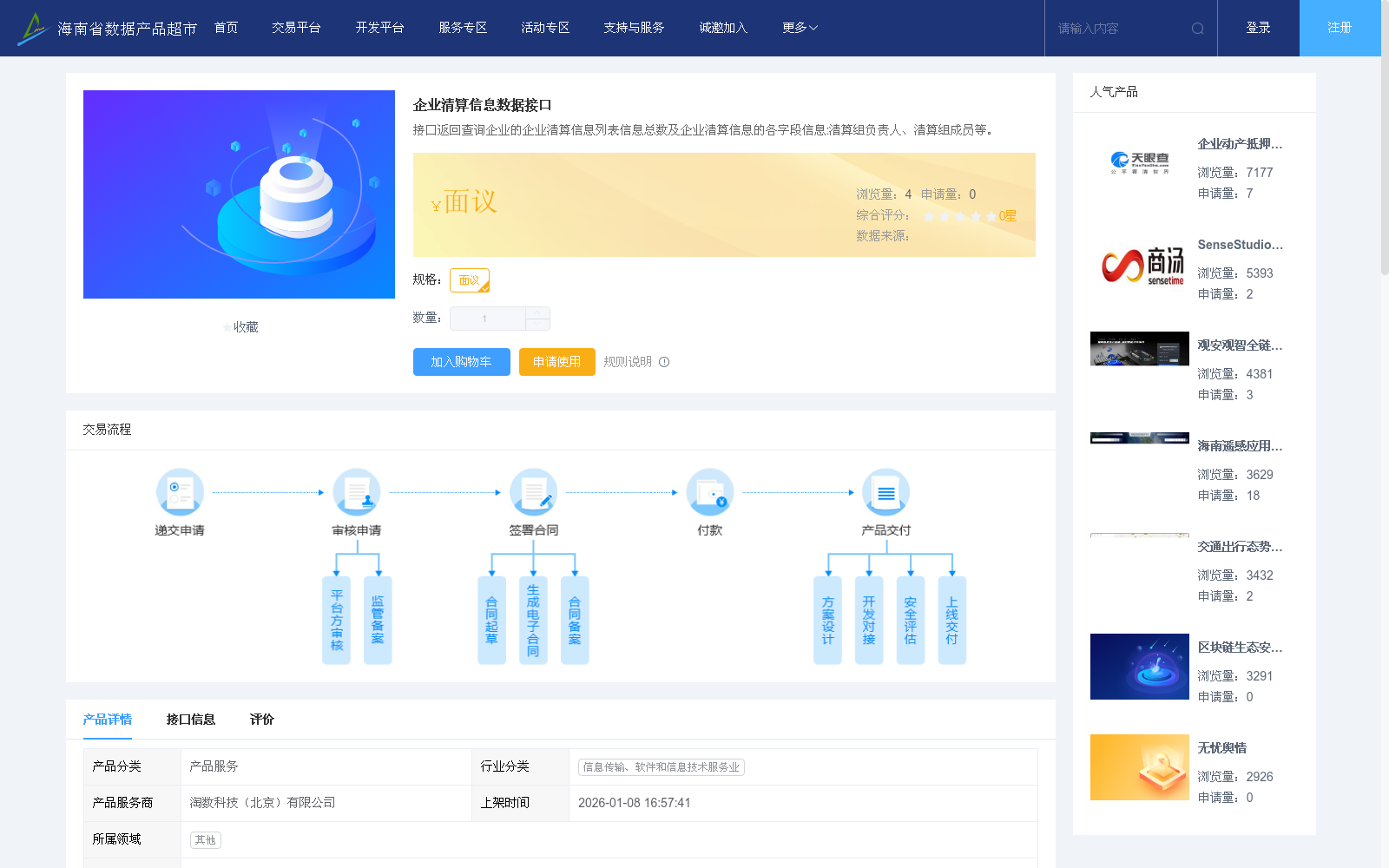Image resolution: width=1389 pixels, height=868 pixels.
Task: Click the quantity input field
Action: 488,319
